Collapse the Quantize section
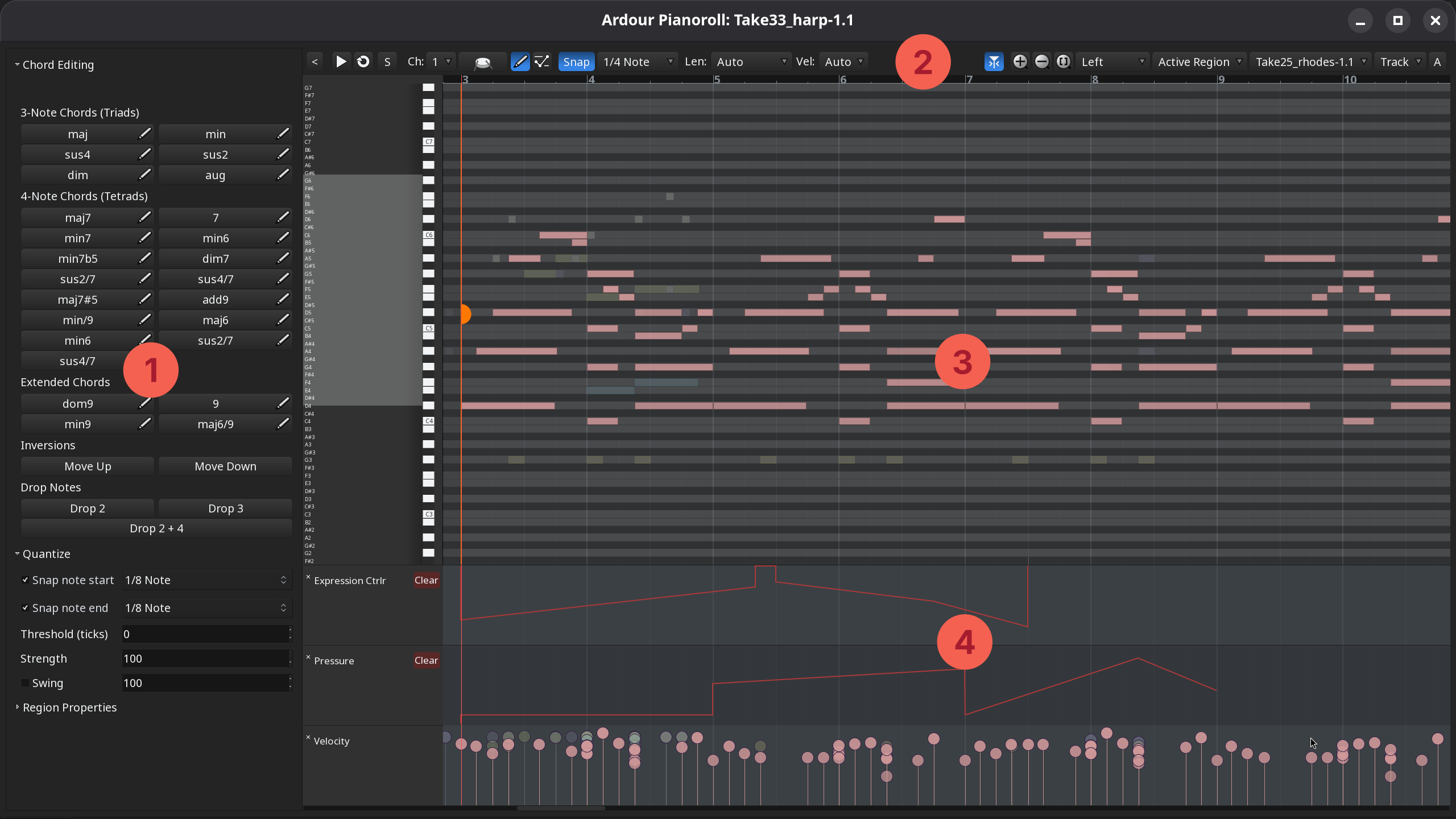The height and width of the screenshot is (819, 1456). [43, 554]
